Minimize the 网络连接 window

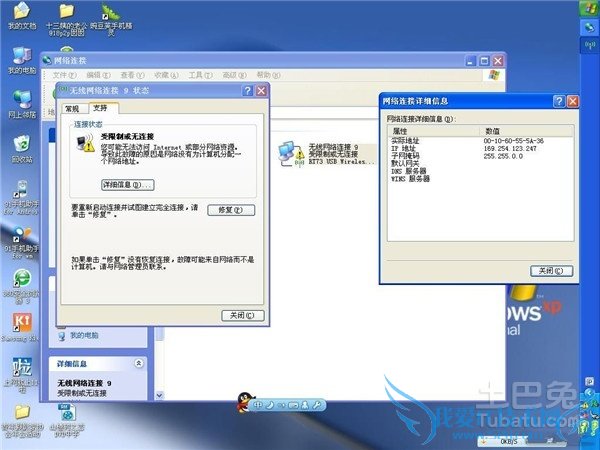[471, 61]
